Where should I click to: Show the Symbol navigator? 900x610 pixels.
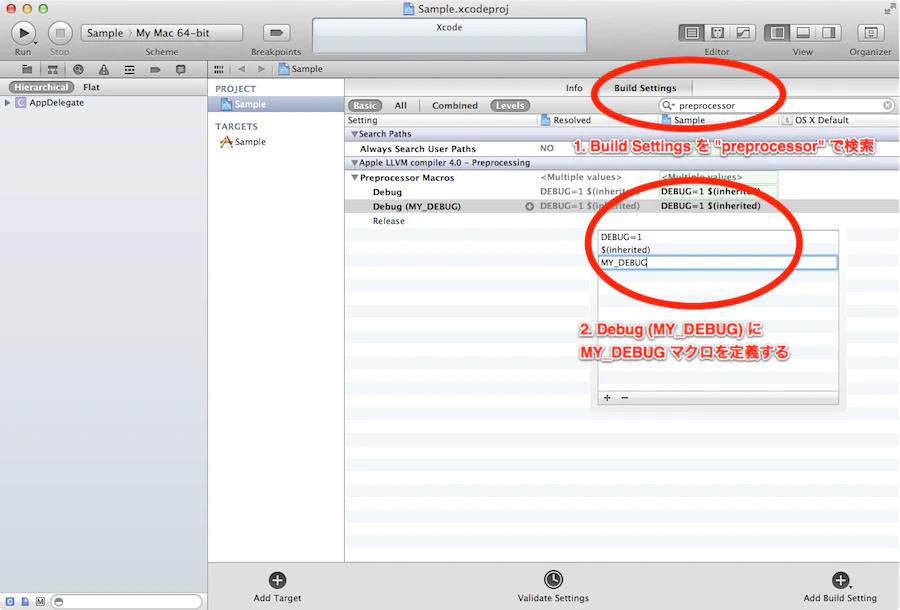[x=52, y=69]
